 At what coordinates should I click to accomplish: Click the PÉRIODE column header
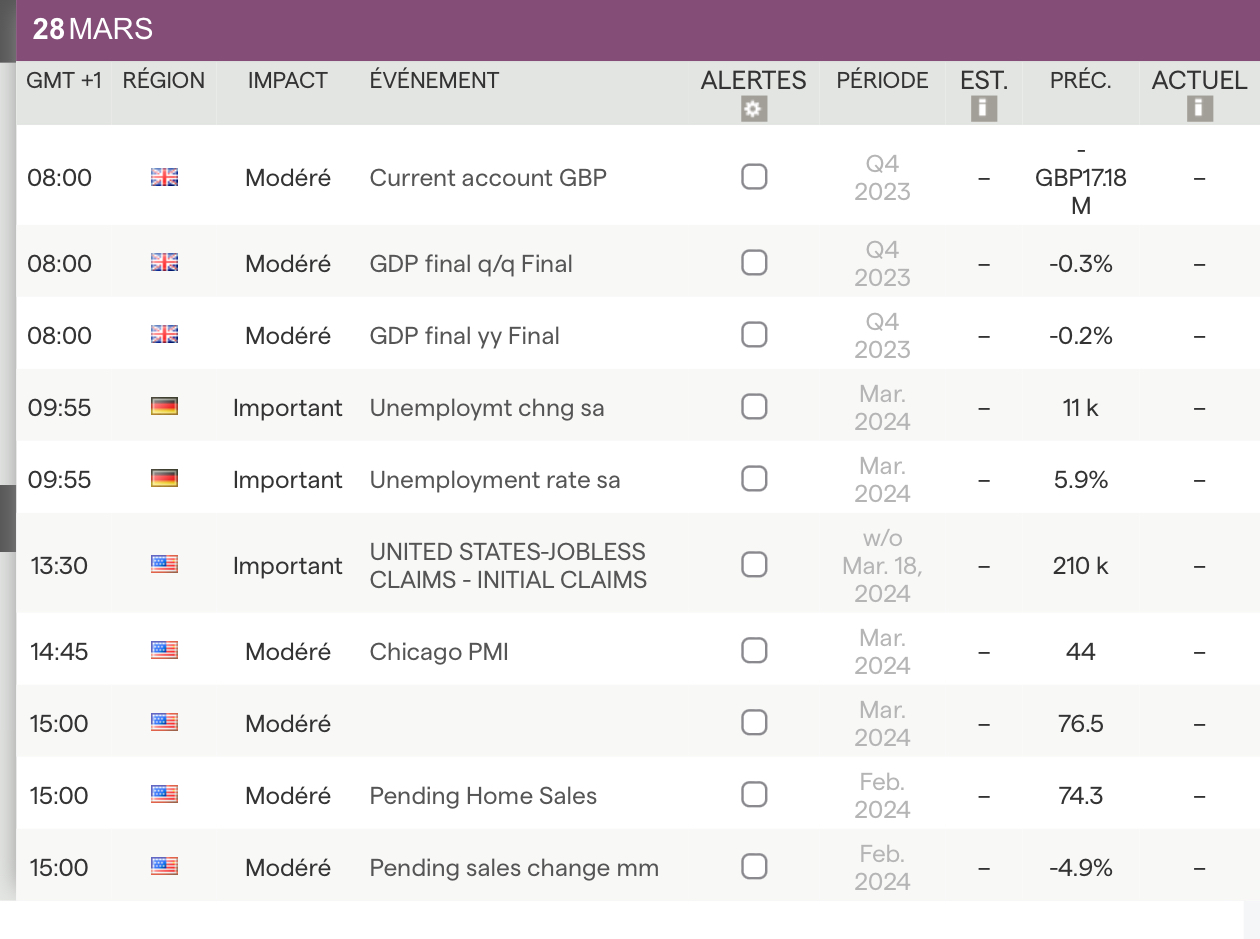pyautogui.click(x=882, y=81)
